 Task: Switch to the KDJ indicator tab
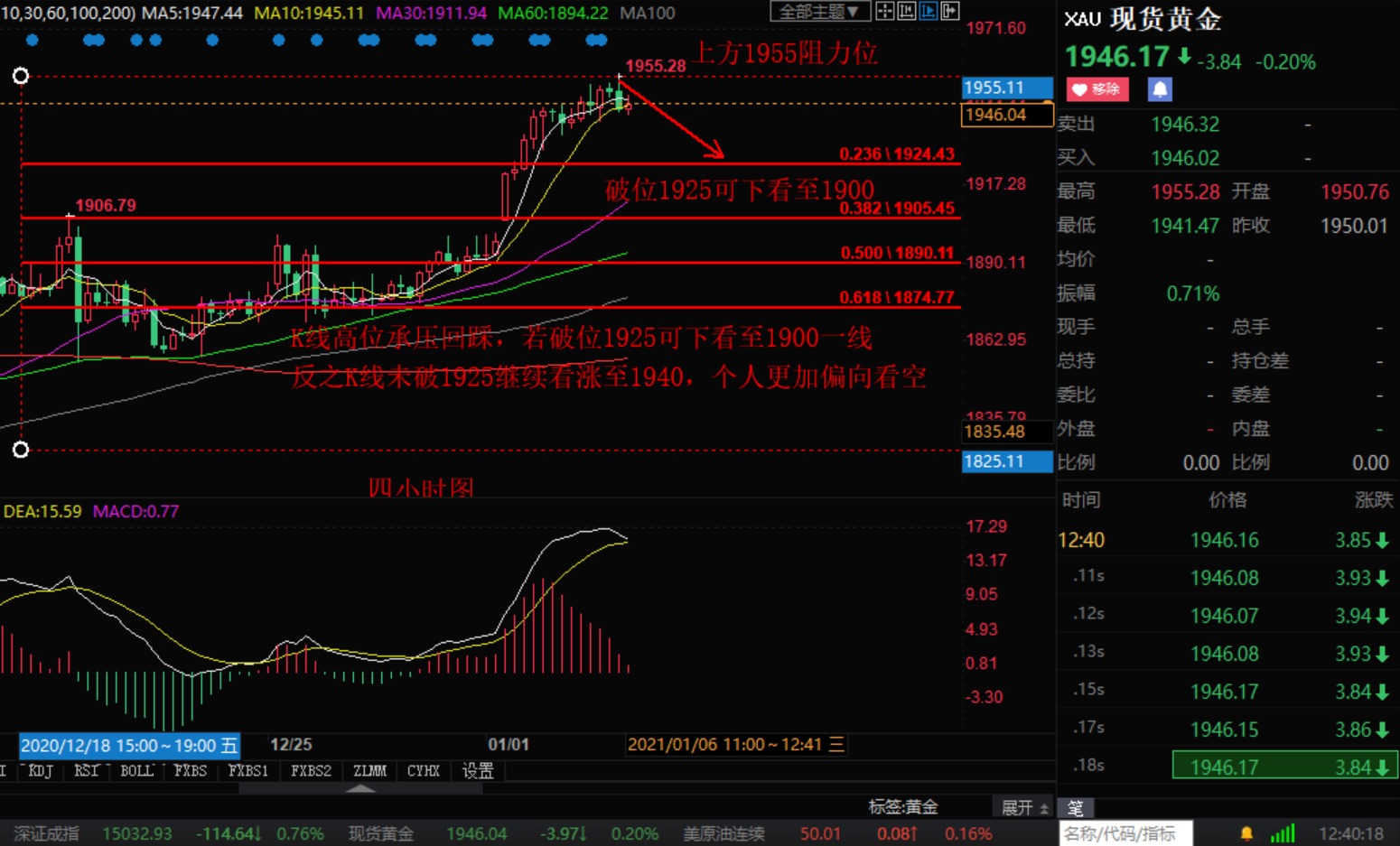point(41,771)
